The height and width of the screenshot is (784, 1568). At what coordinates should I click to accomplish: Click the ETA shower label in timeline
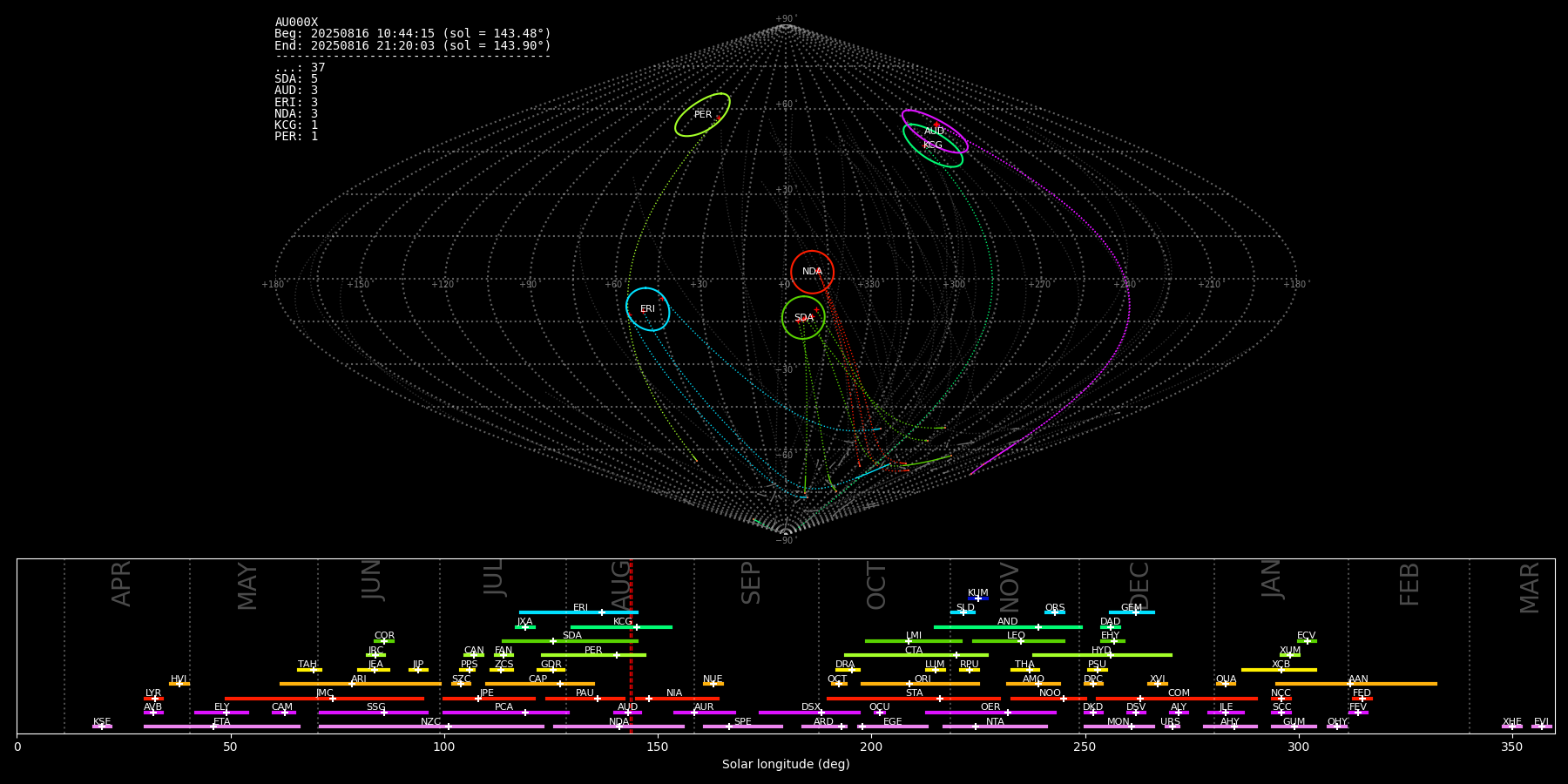pos(222,722)
